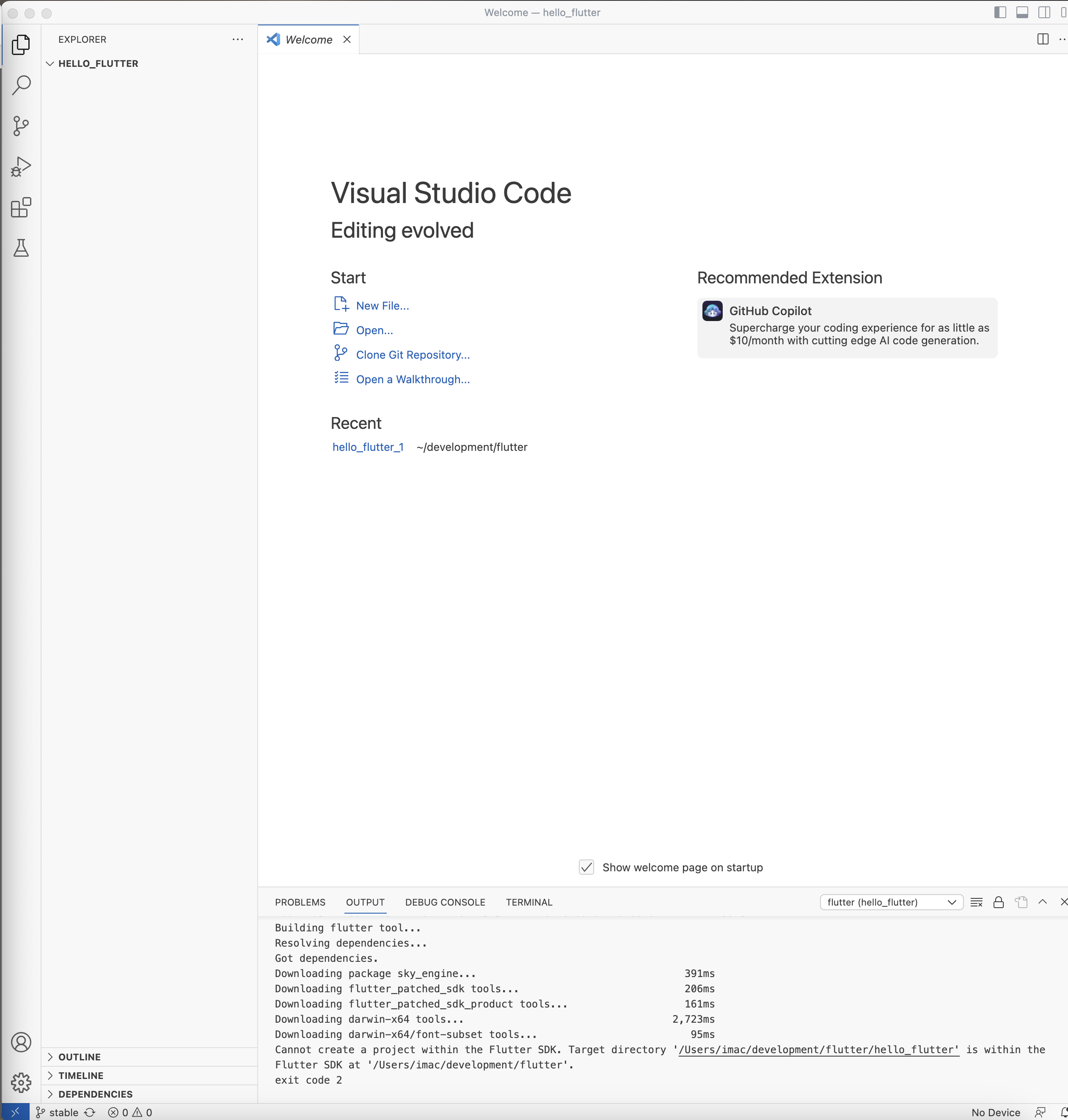Switch to the DEBUG CONSOLE tab
This screenshot has height=1120, width=1068.
(445, 902)
